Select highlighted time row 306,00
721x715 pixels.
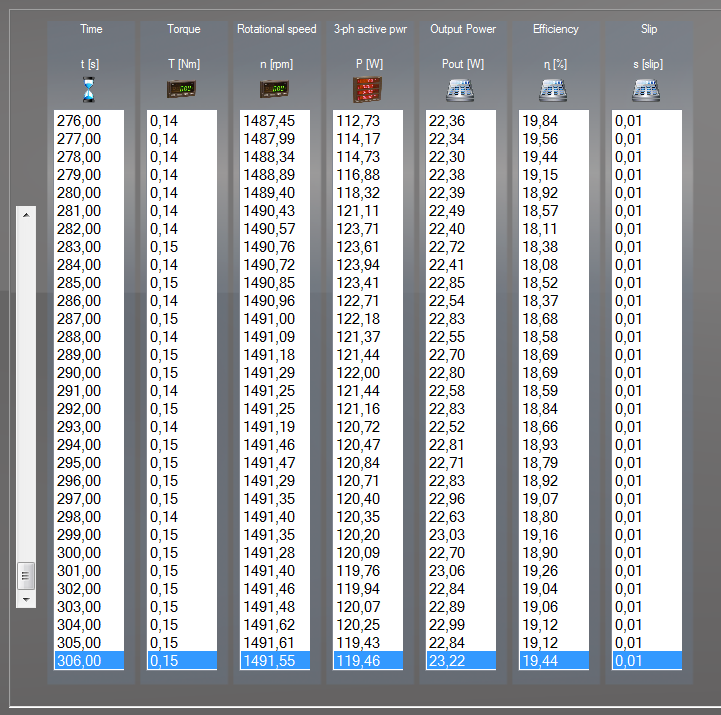coord(89,661)
